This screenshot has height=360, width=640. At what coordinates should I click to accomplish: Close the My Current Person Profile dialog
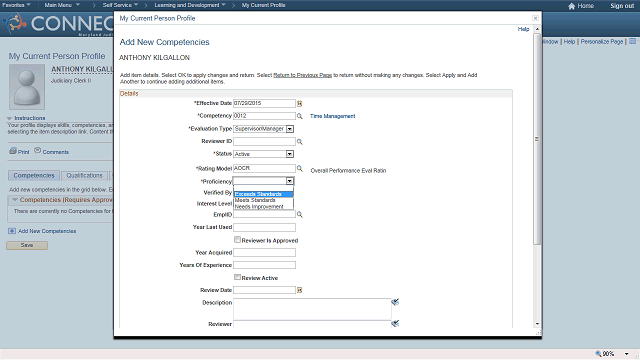point(535,18)
